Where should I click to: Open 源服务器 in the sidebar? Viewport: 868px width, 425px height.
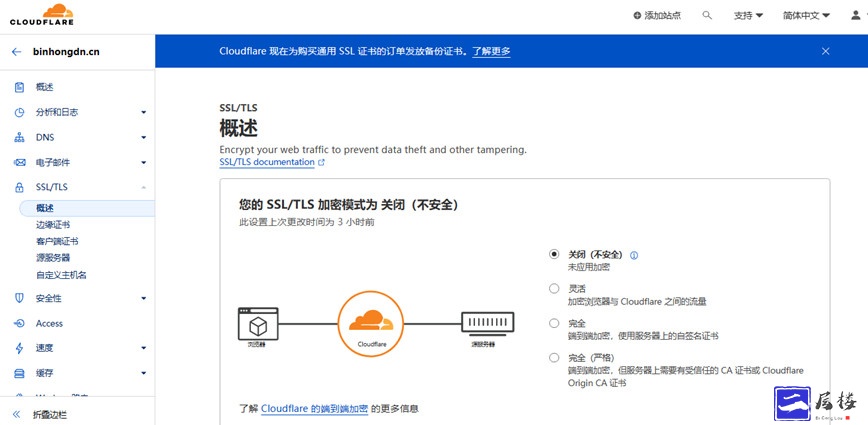coord(53,258)
